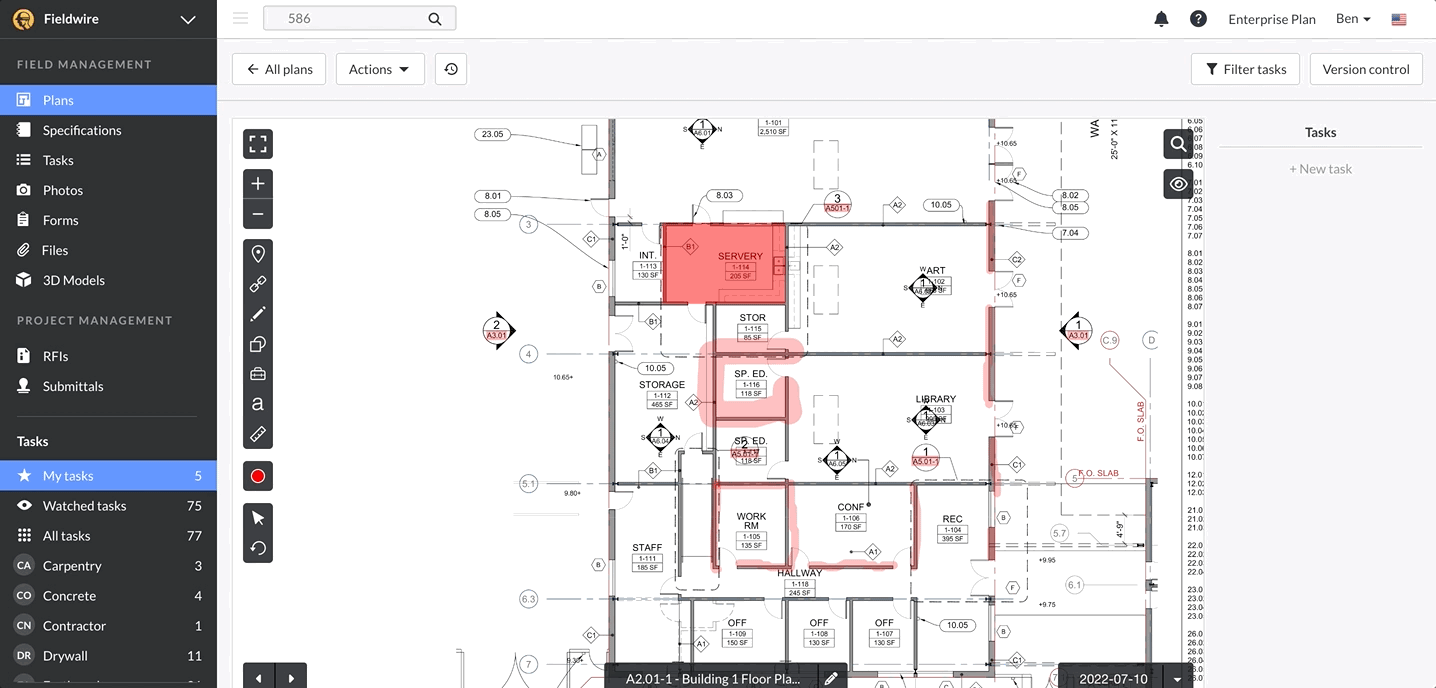Viewport: 1436px width, 688px height.
Task: Switch to the Tasks section in the sidebar
Action: (x=60, y=159)
